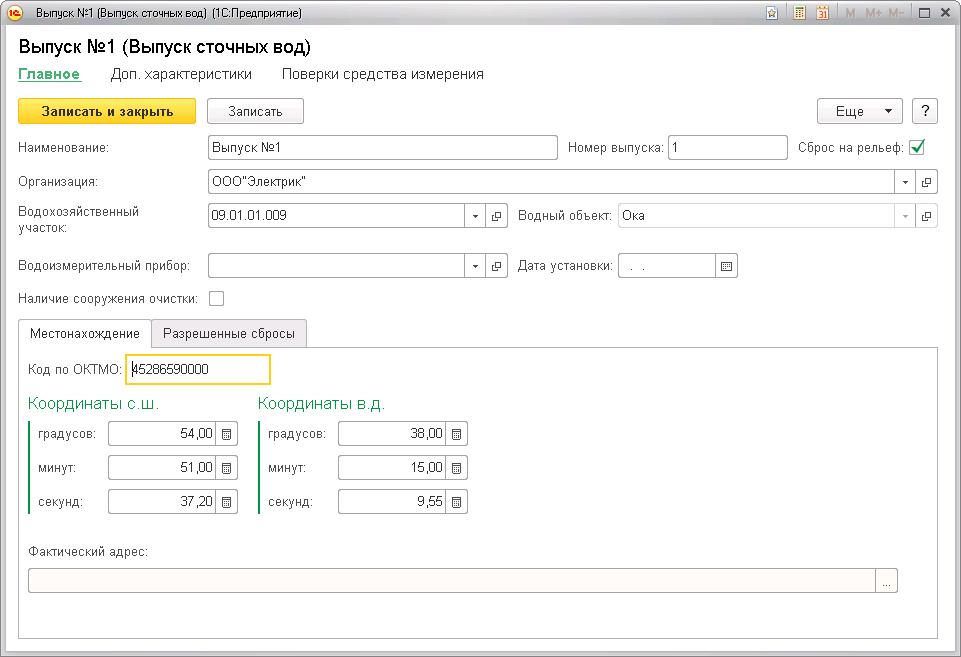Click the с.ш. градусов field 54,00
961x657 pixels.
point(162,434)
